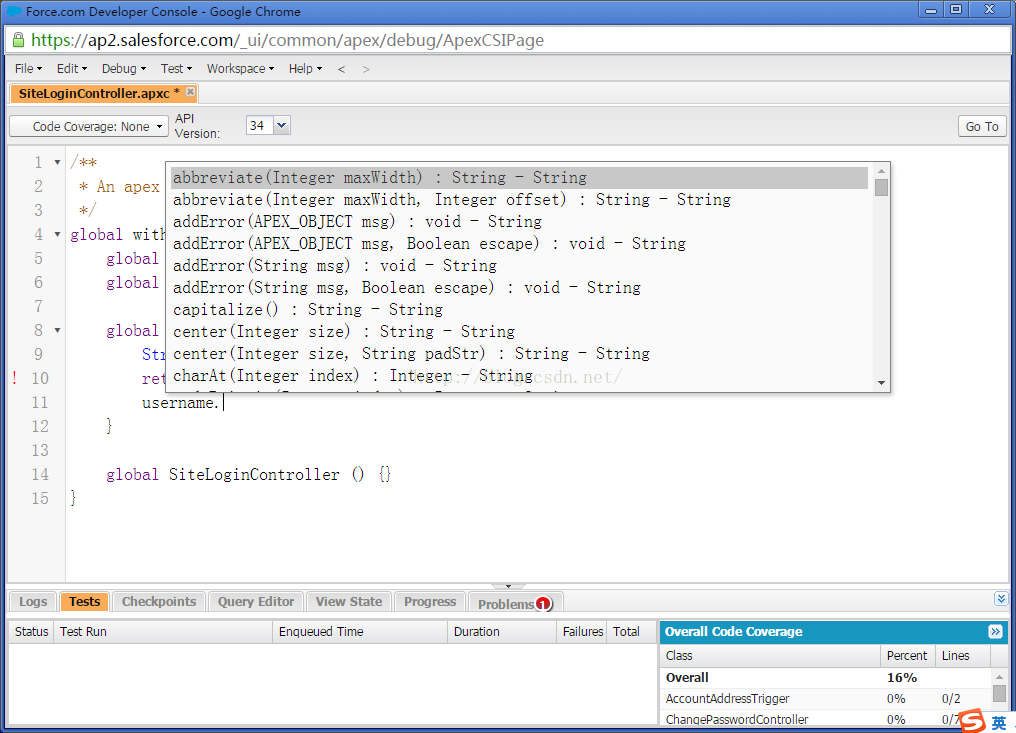This screenshot has width=1016, height=733.
Task: Choose addError(APEX_OBJECT msg, Boolean escape) suggestion
Action: 519,244
